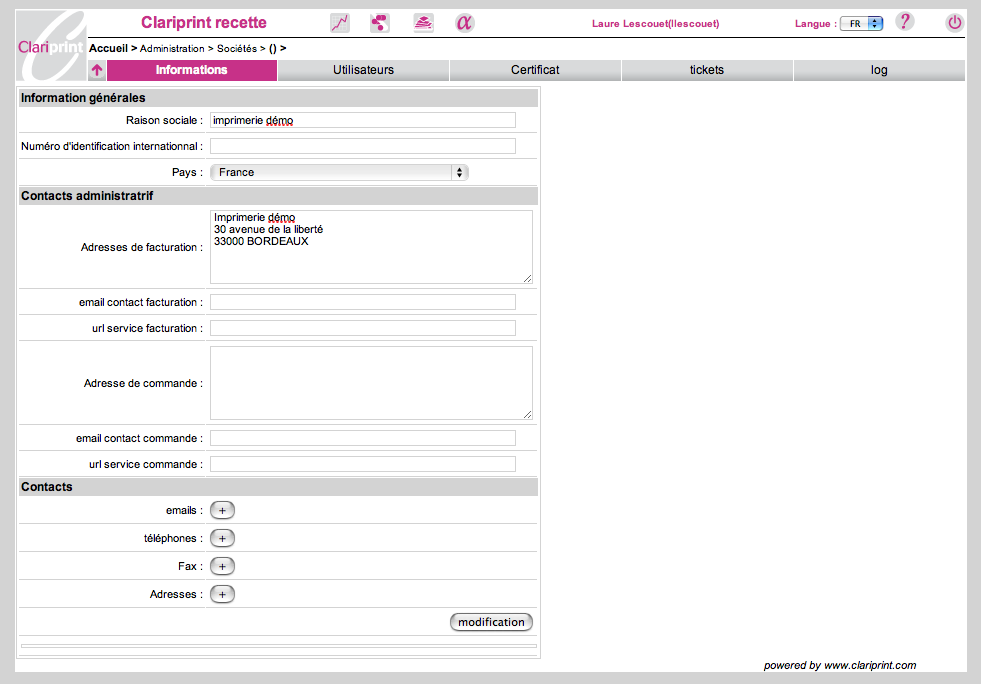
Task: Click the Raison sociale input field
Action: pos(362,120)
